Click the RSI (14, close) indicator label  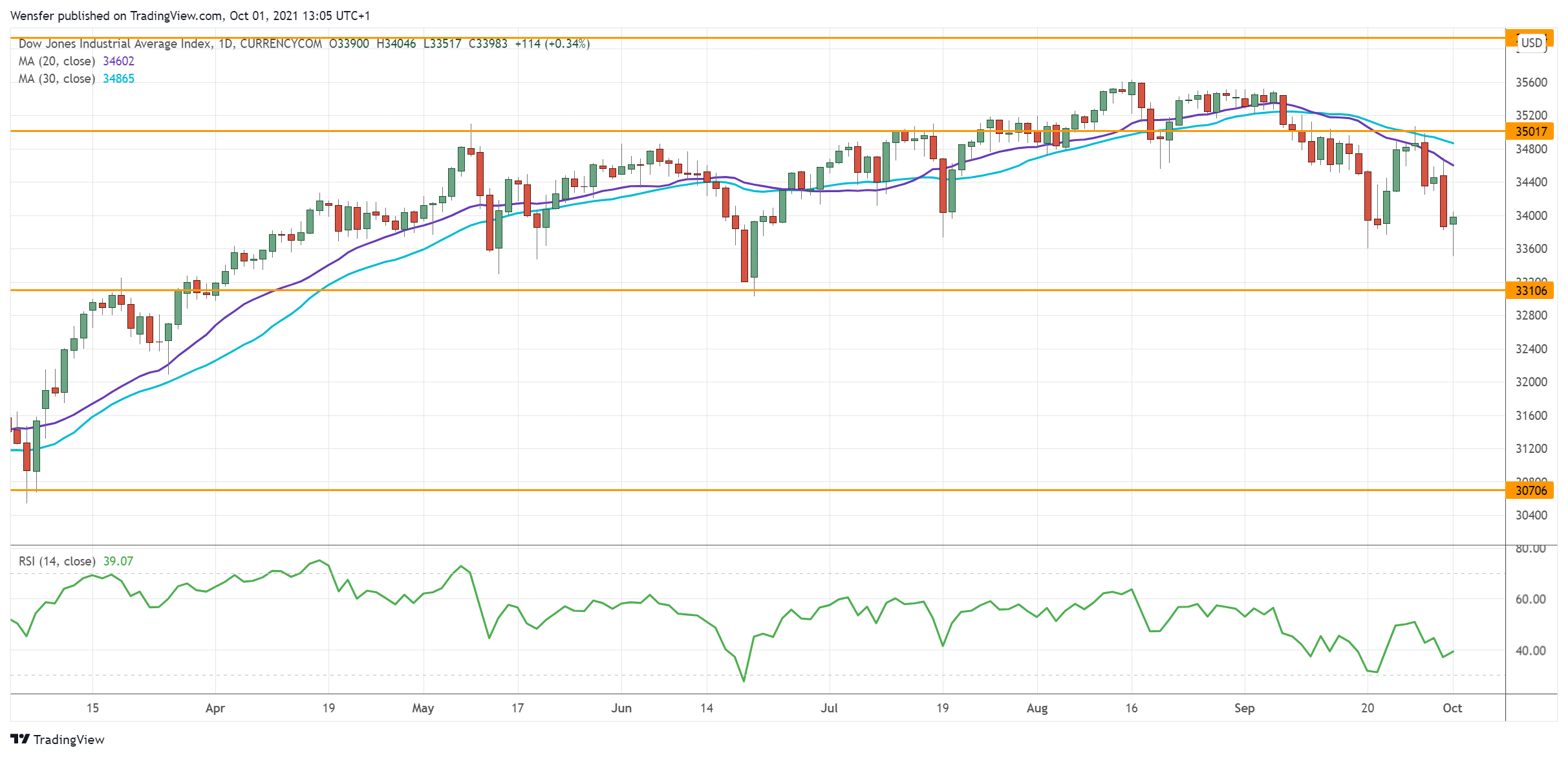(x=57, y=561)
